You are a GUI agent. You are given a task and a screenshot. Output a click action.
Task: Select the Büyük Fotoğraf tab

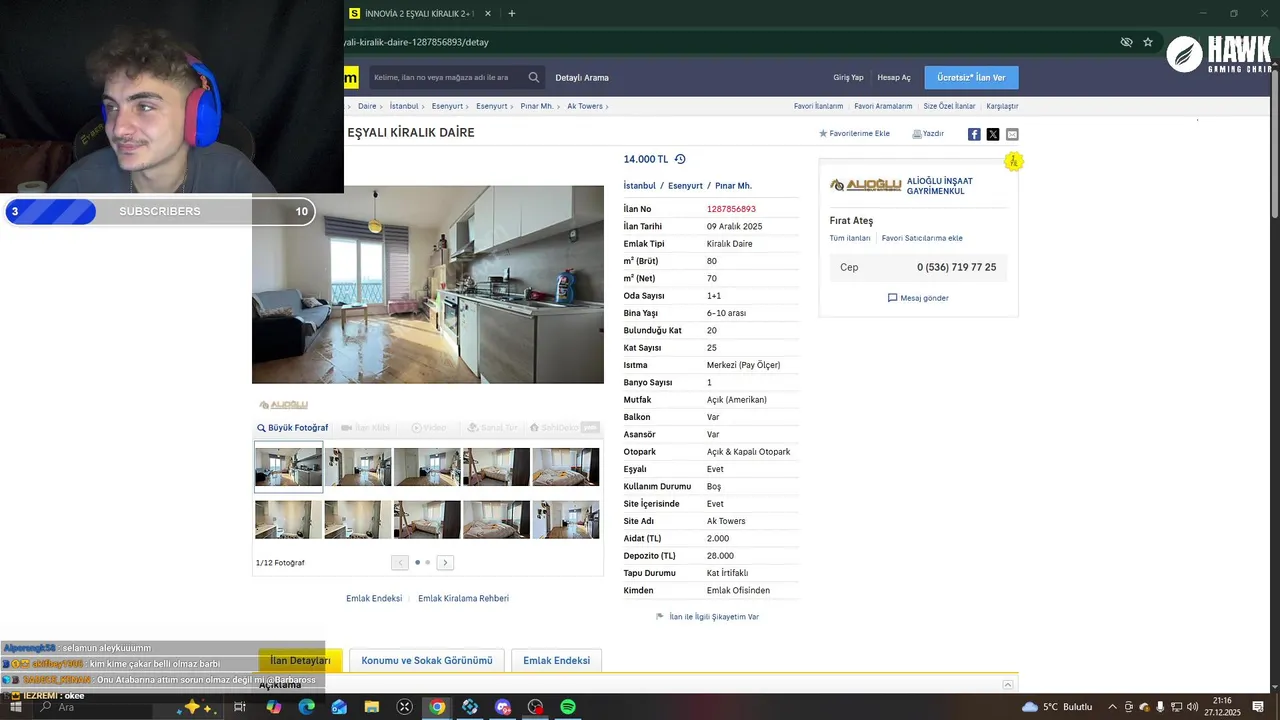coord(293,428)
